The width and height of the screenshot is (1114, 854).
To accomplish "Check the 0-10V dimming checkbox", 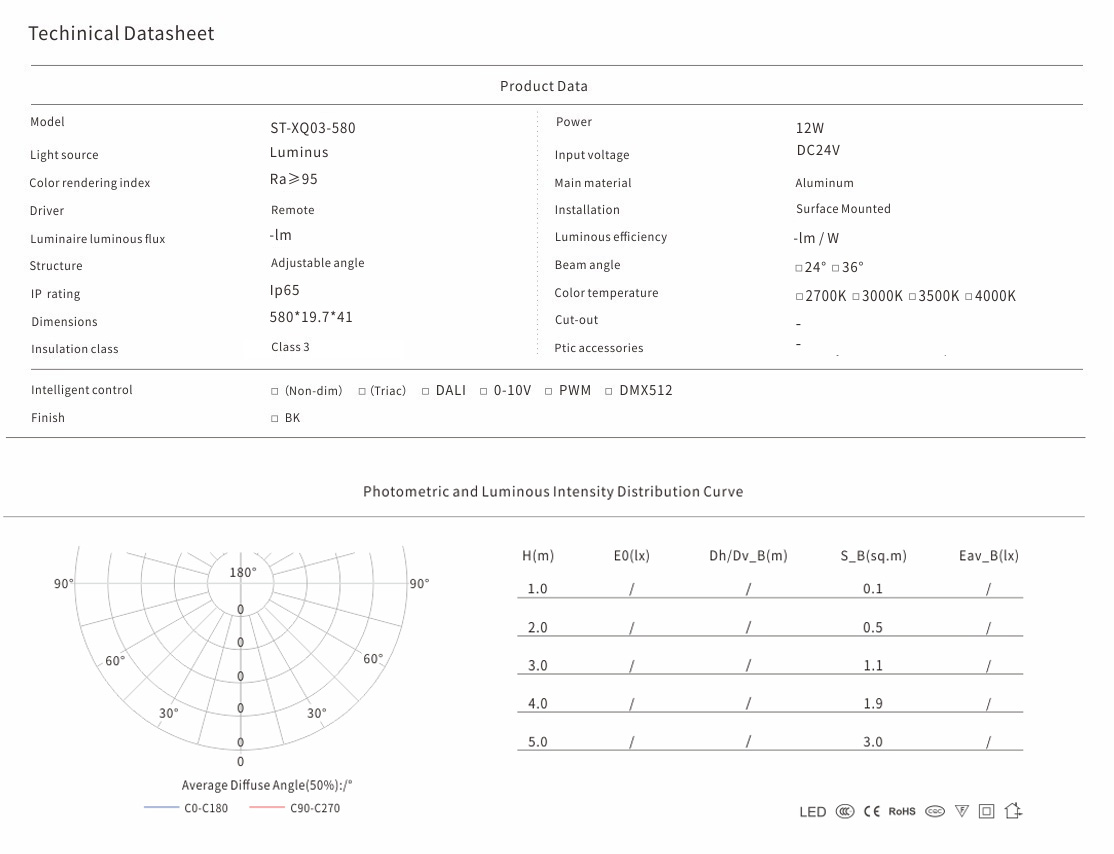I will [x=483, y=391].
